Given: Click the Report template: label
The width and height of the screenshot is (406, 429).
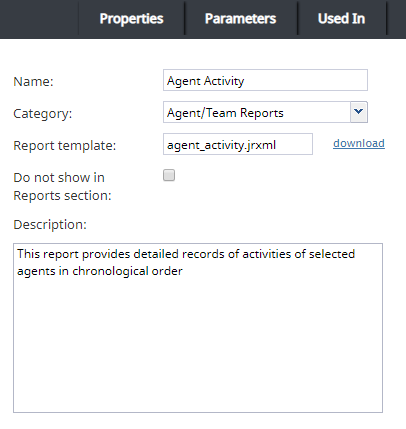Looking at the screenshot, I should coord(64,146).
